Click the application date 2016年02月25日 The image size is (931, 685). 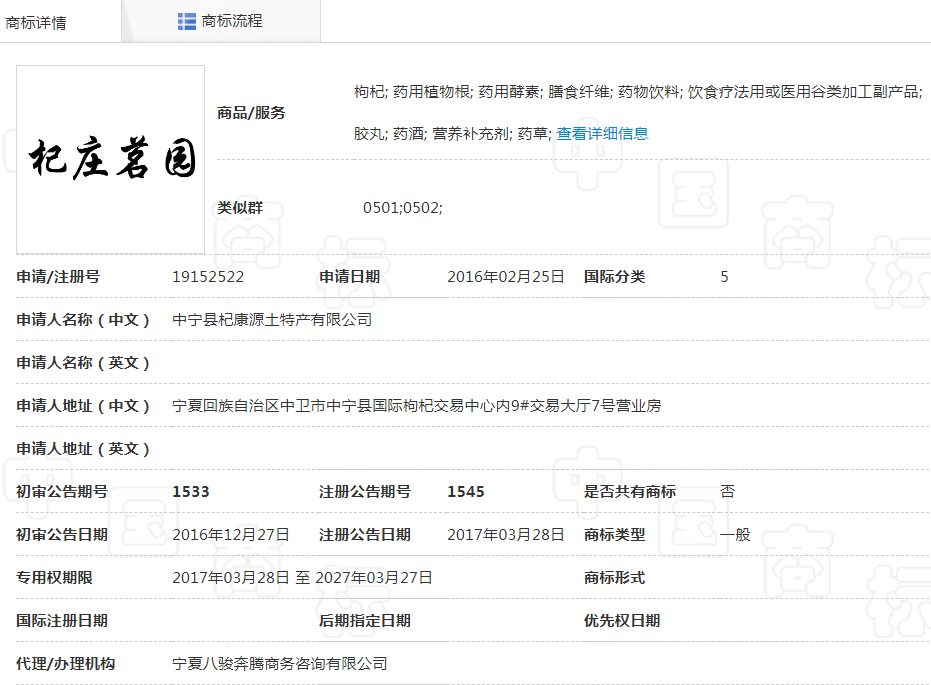(506, 277)
